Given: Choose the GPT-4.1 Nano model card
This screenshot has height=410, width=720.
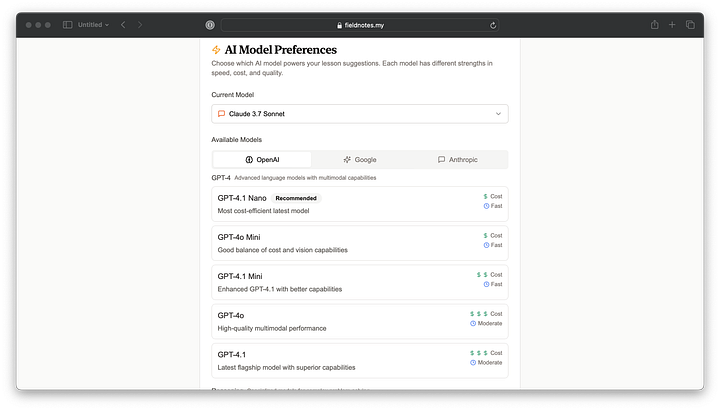Looking at the screenshot, I should click(x=360, y=204).
